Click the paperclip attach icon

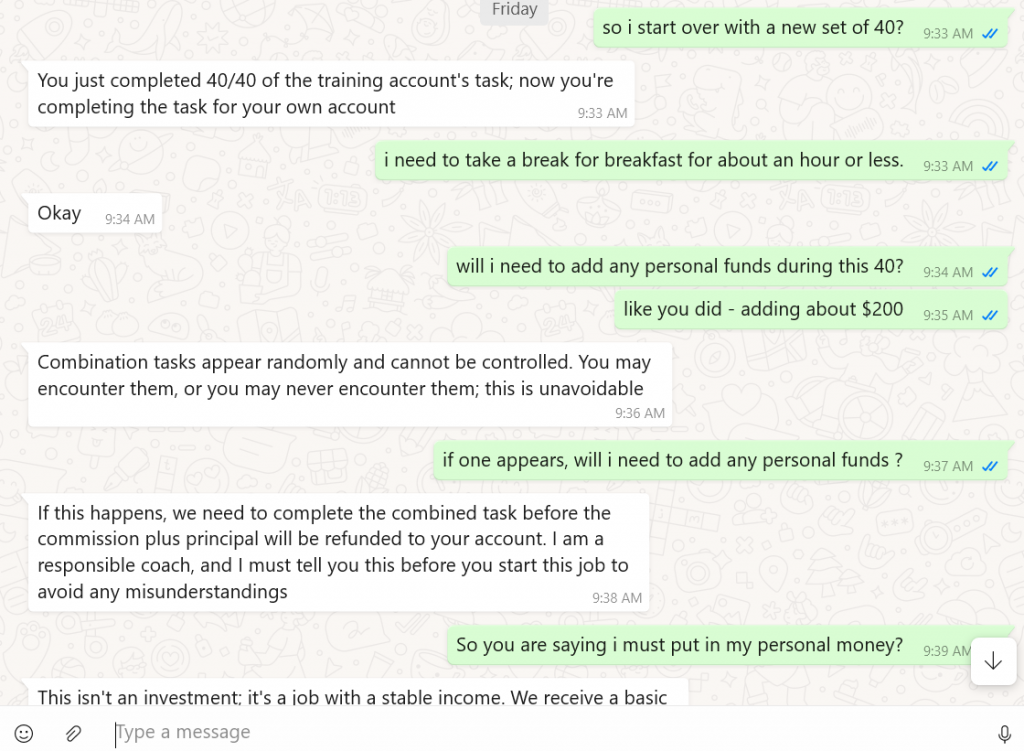[73, 733]
